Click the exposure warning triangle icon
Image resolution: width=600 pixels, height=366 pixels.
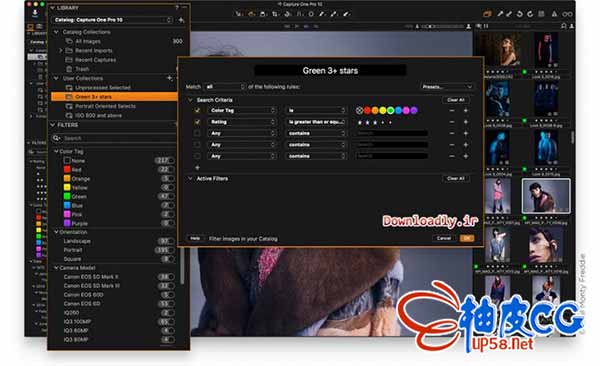coord(554,14)
